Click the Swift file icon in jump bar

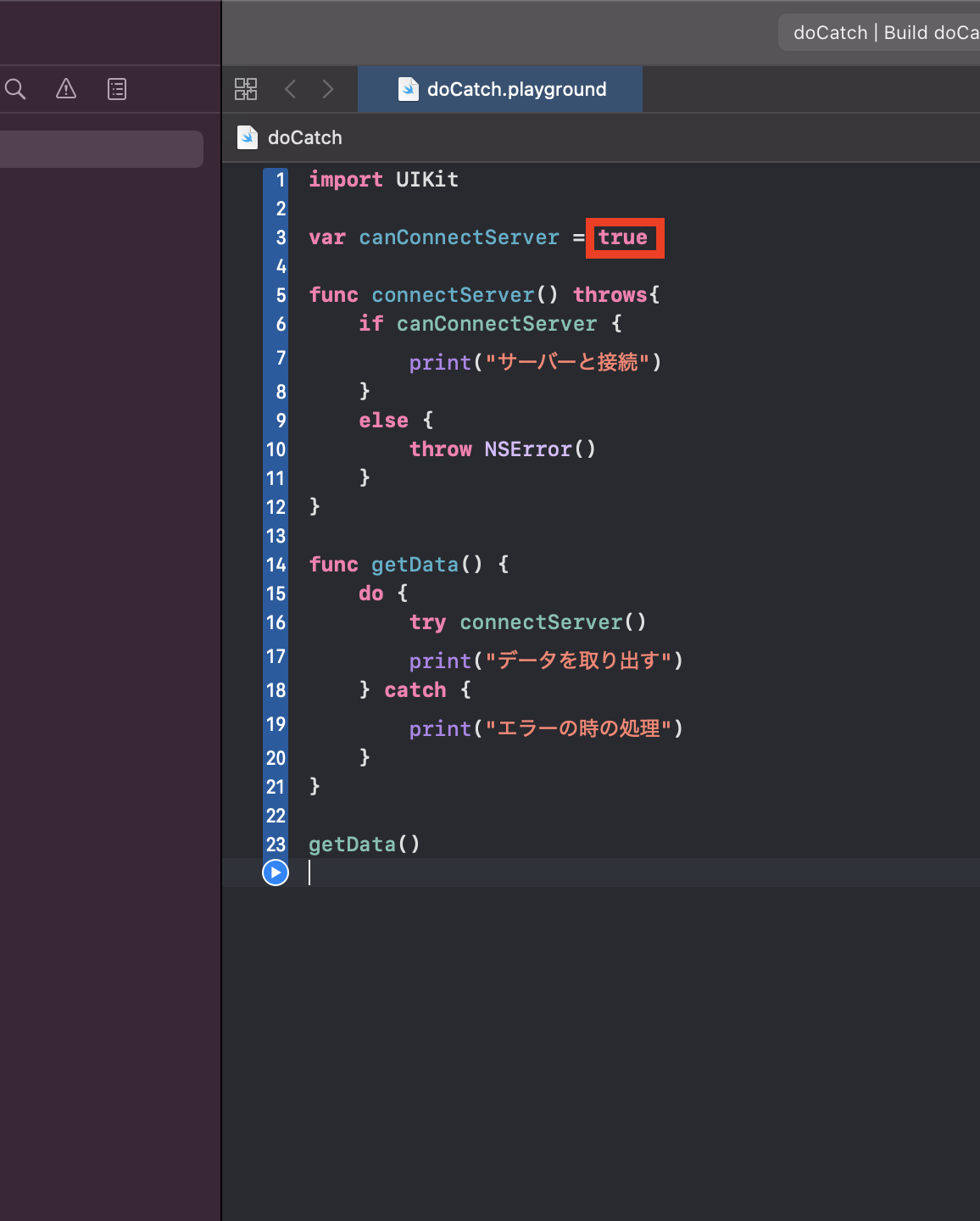[248, 137]
